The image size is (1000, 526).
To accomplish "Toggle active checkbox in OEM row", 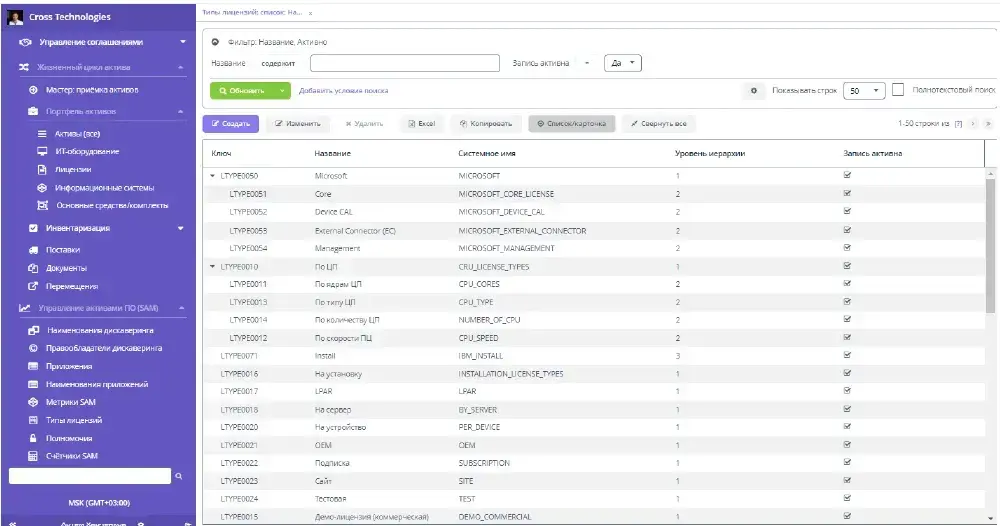I will click(848, 444).
